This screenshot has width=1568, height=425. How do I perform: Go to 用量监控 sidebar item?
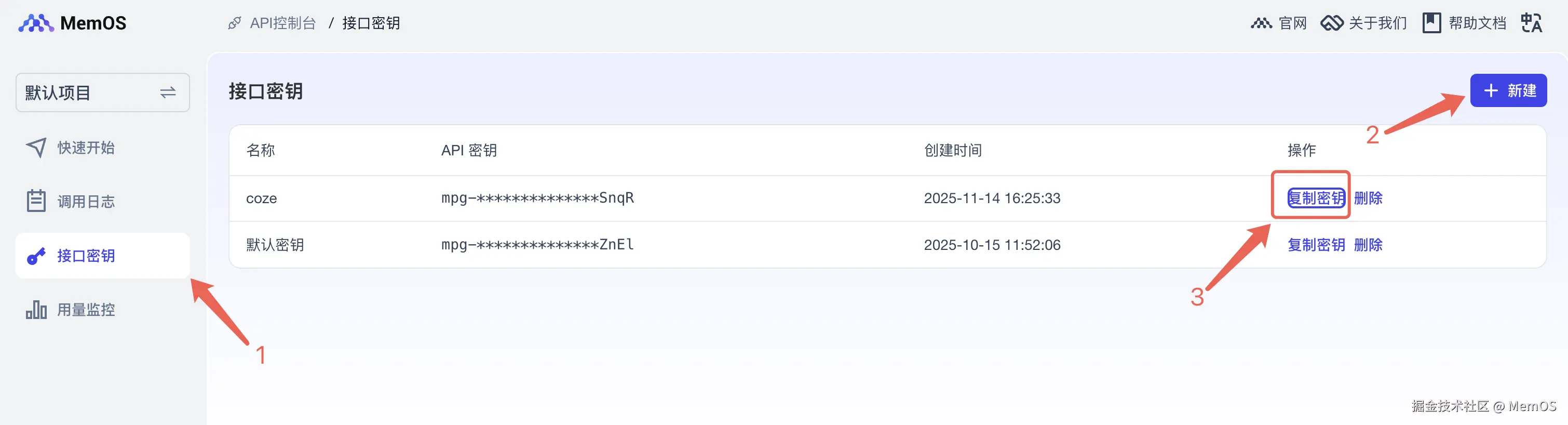[x=85, y=310]
